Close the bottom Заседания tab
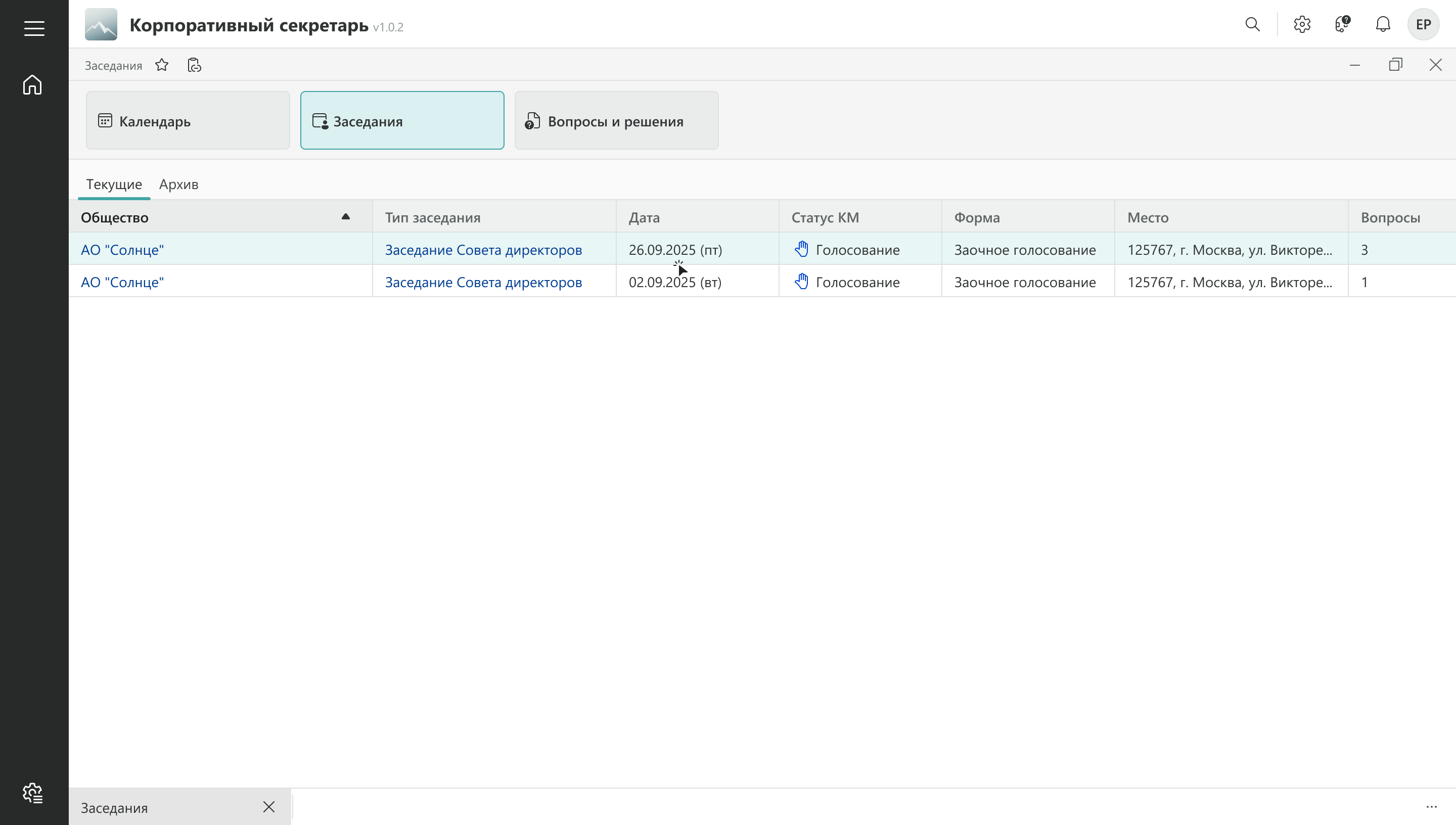Viewport: 1456px width, 825px height. click(269, 807)
